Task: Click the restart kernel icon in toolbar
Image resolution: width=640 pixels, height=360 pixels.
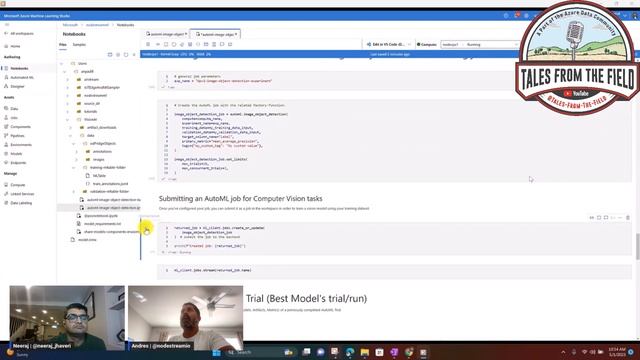Action: [174, 44]
